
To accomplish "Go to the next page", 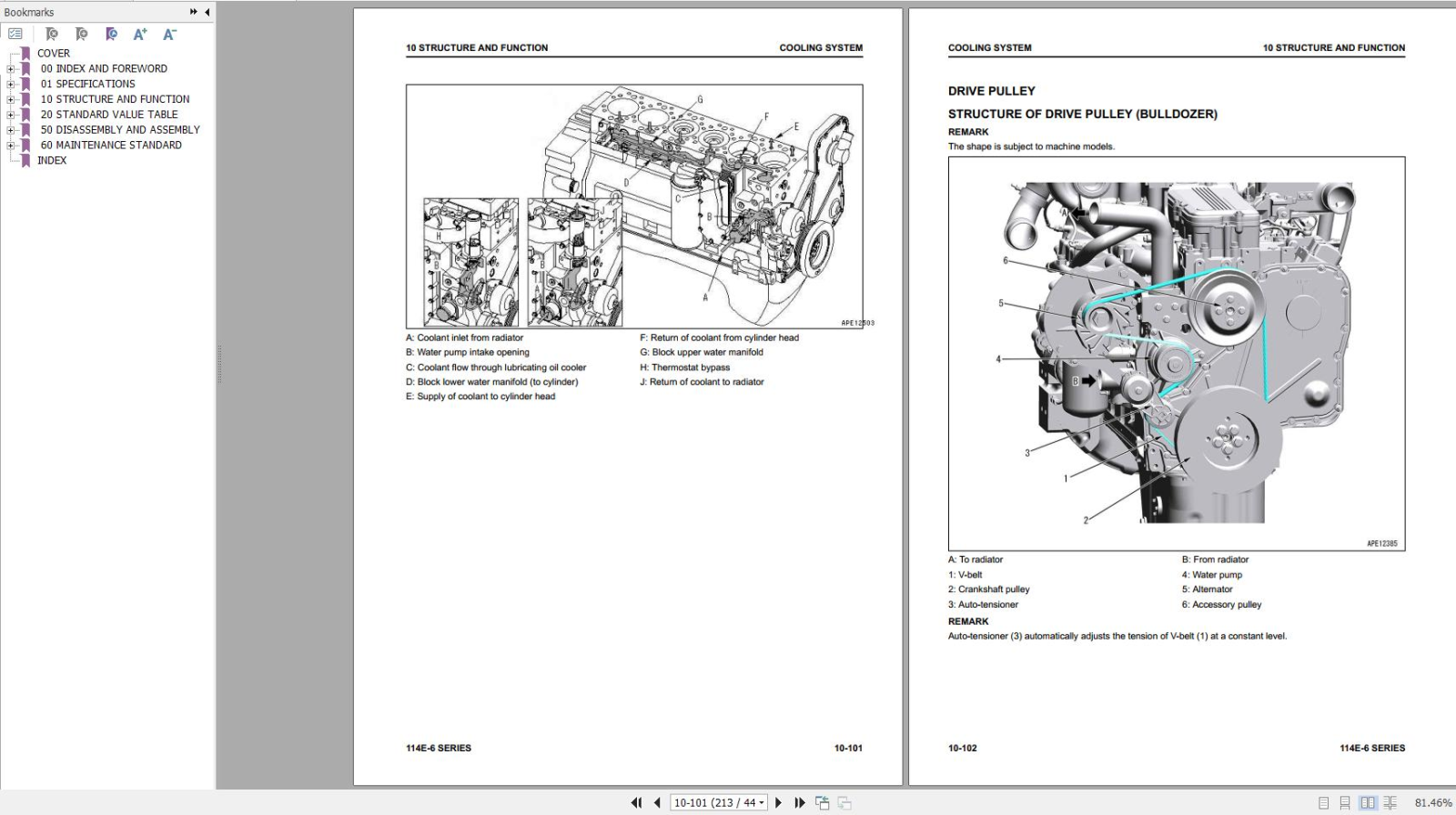I will pos(778,802).
